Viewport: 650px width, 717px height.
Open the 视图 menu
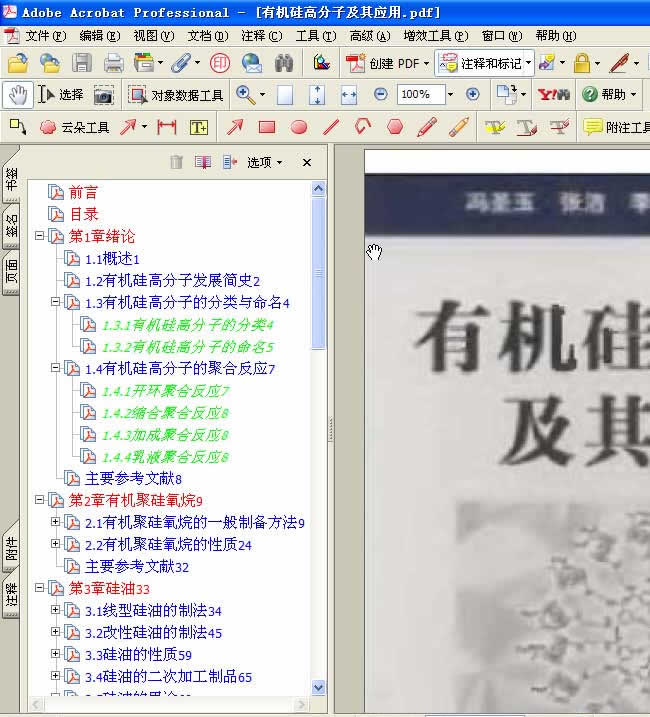(x=154, y=36)
